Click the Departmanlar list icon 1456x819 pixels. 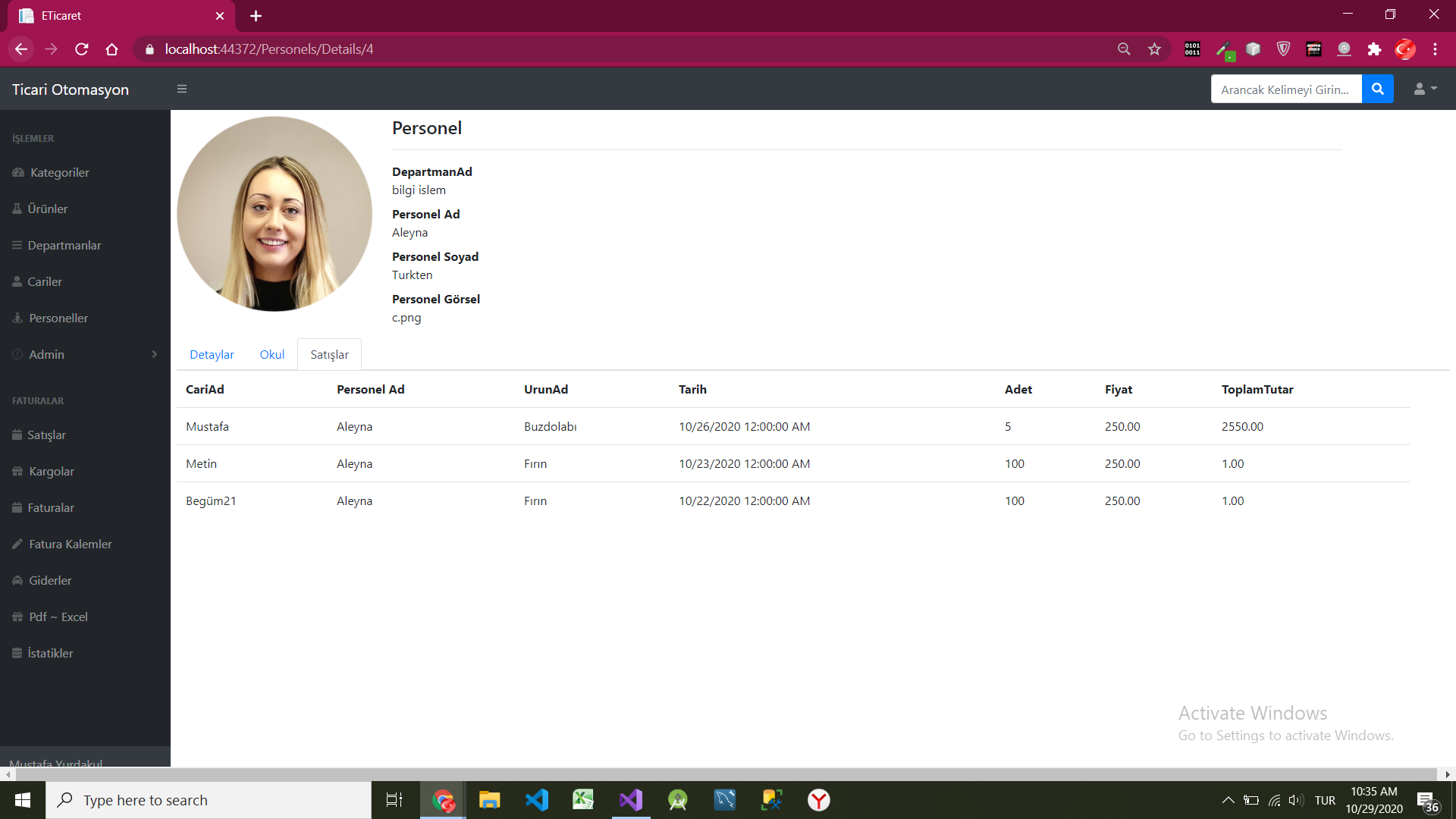[x=16, y=245]
